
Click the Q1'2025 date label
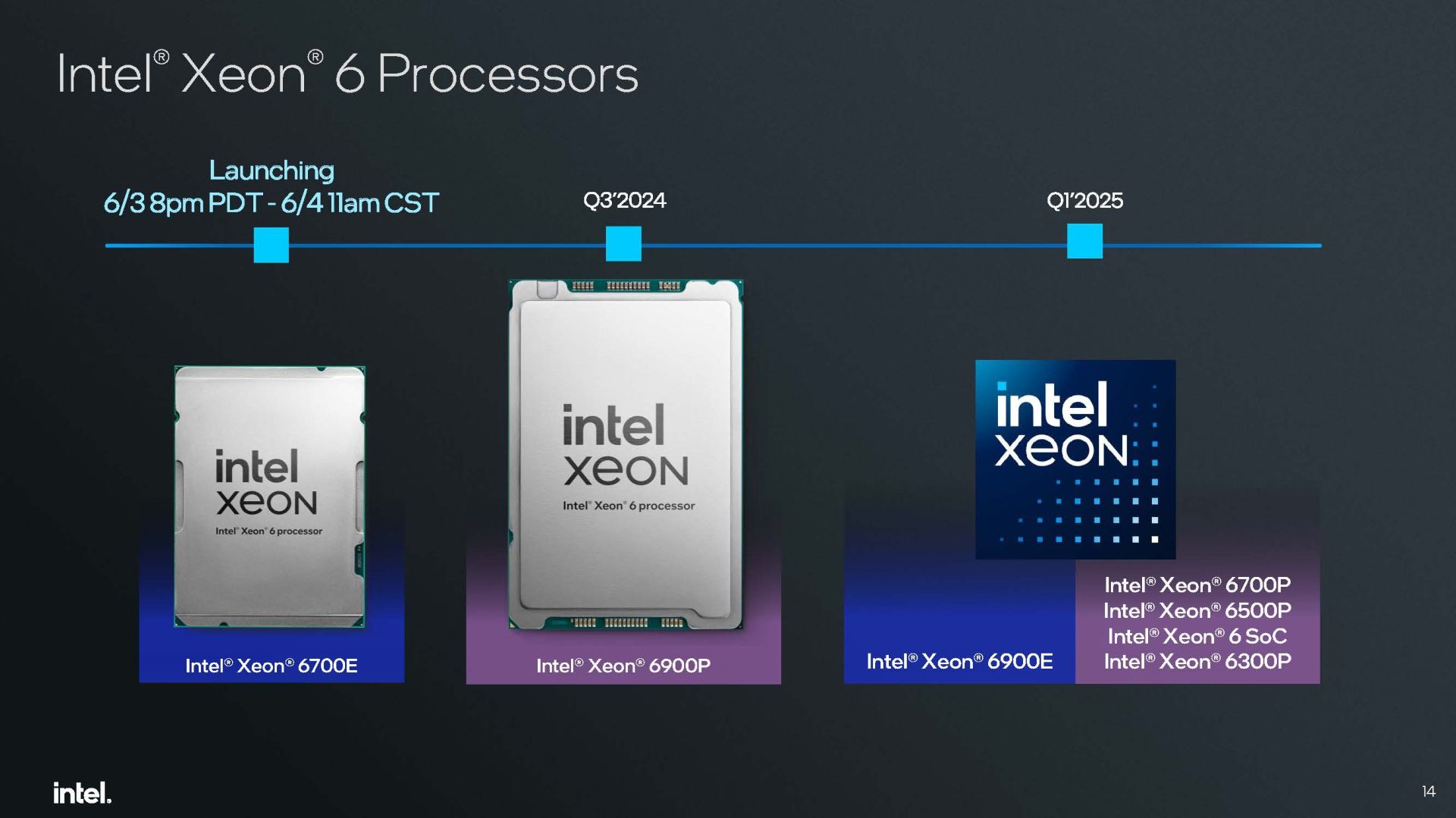1084,200
